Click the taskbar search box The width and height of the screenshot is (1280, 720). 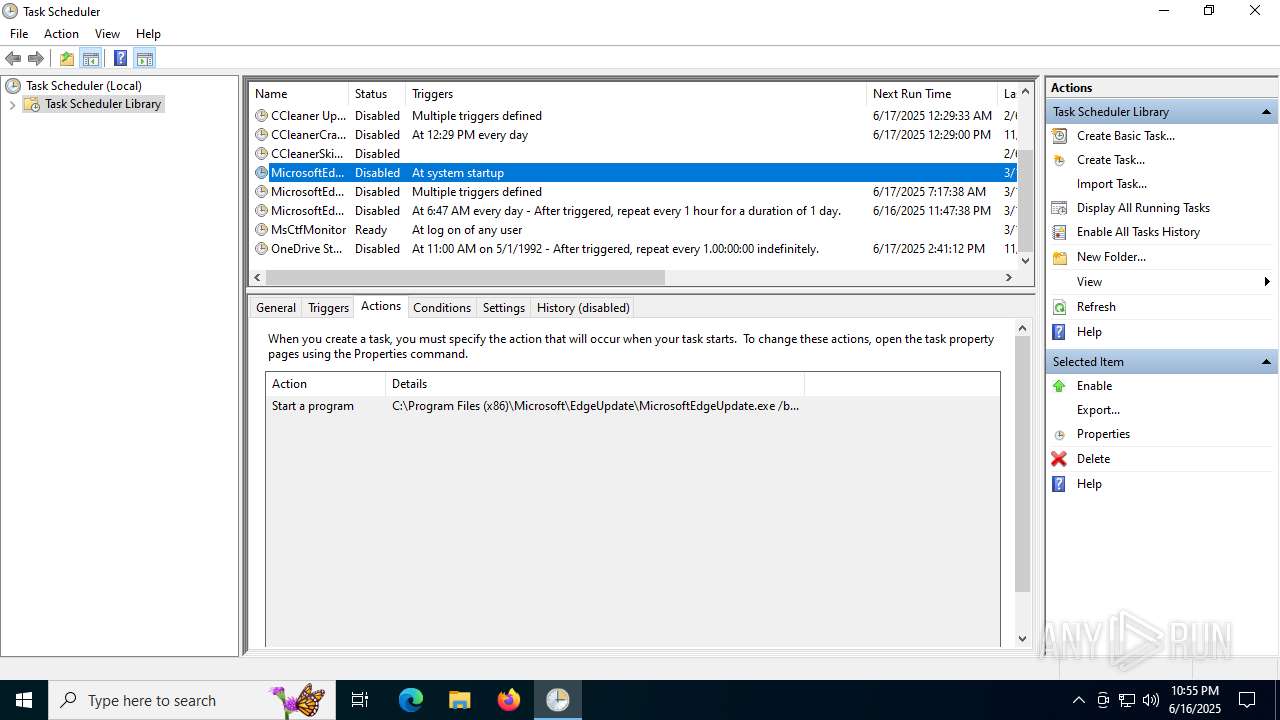[192, 700]
